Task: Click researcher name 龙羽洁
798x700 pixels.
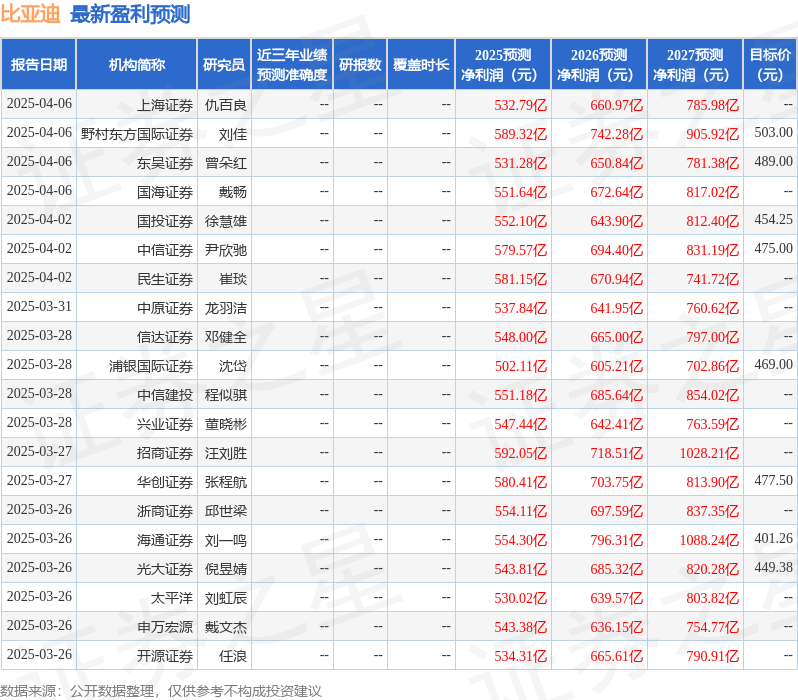Action: point(225,309)
